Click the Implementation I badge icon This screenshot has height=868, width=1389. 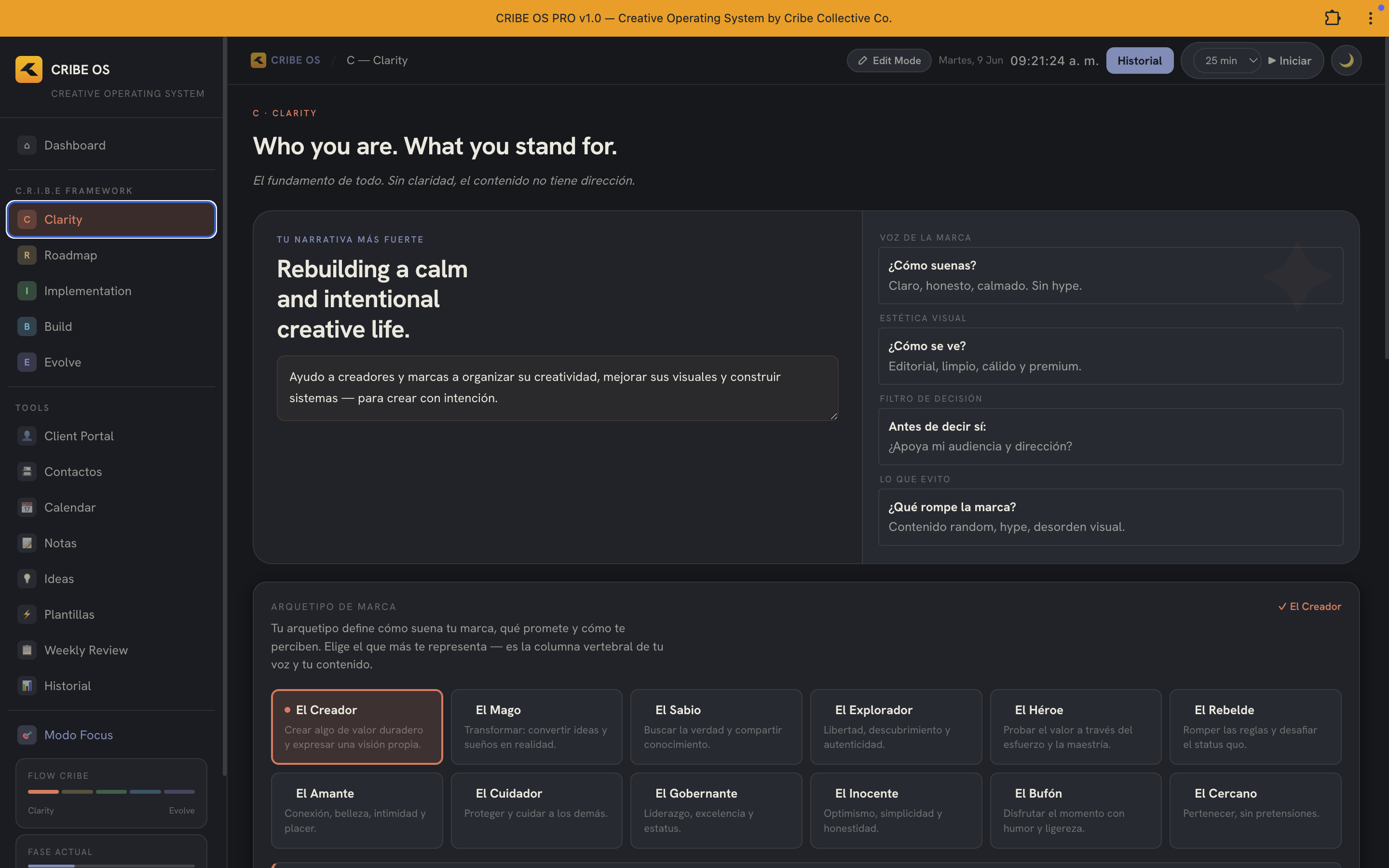[x=27, y=291]
